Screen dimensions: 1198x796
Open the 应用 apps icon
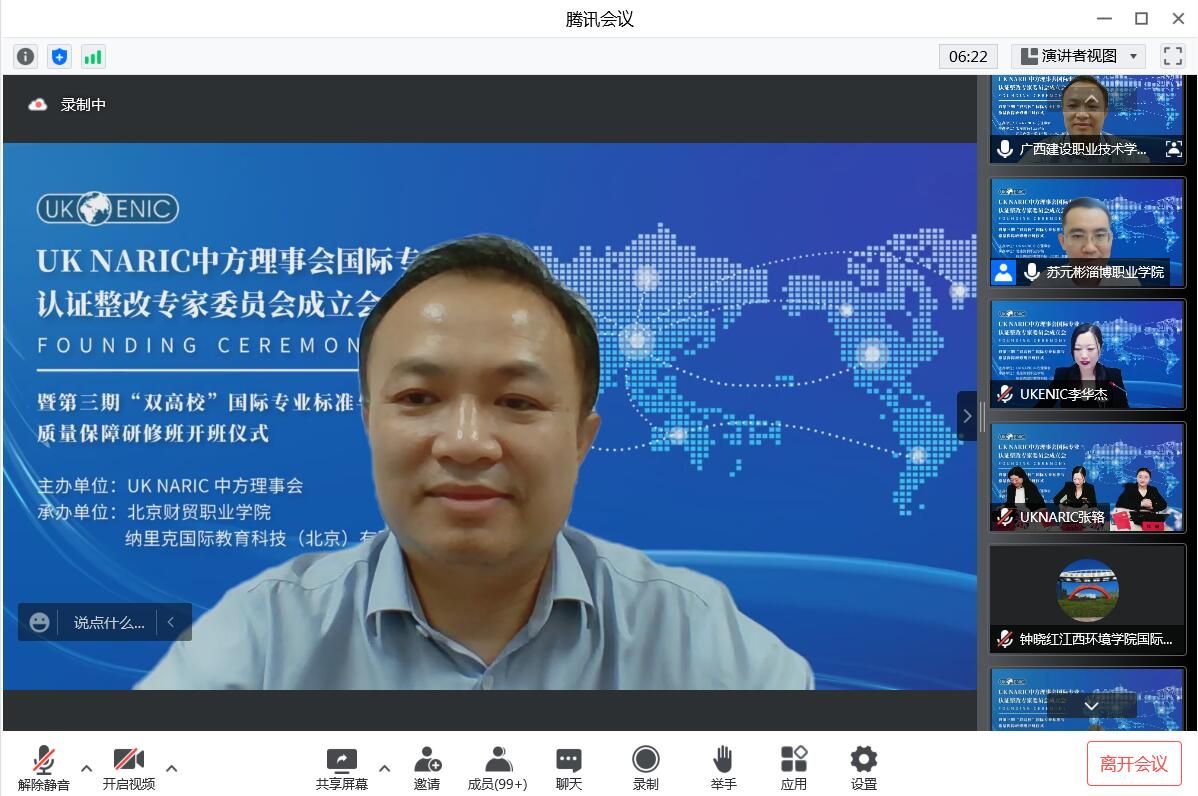794,767
